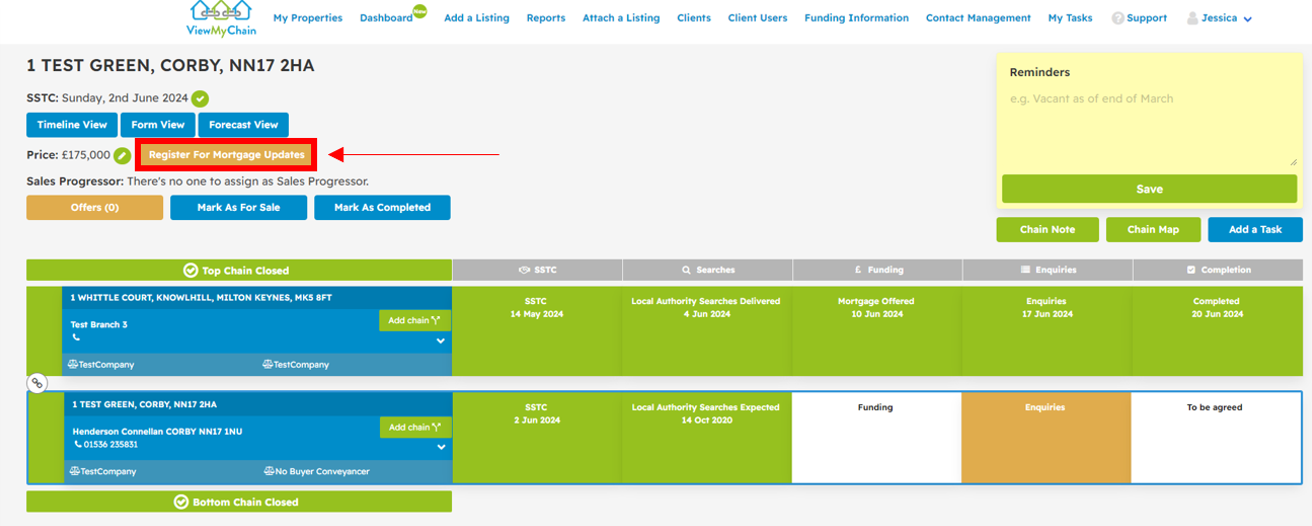Click the SSTC column header
This screenshot has width=1312, height=526.
click(x=537, y=270)
